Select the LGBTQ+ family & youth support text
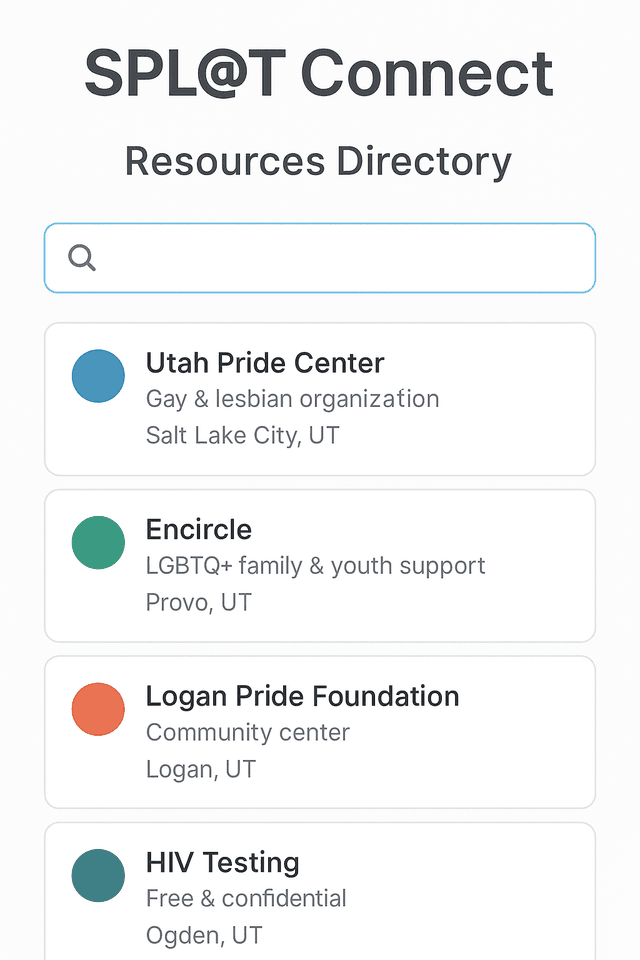This screenshot has width=640, height=960. point(316,565)
